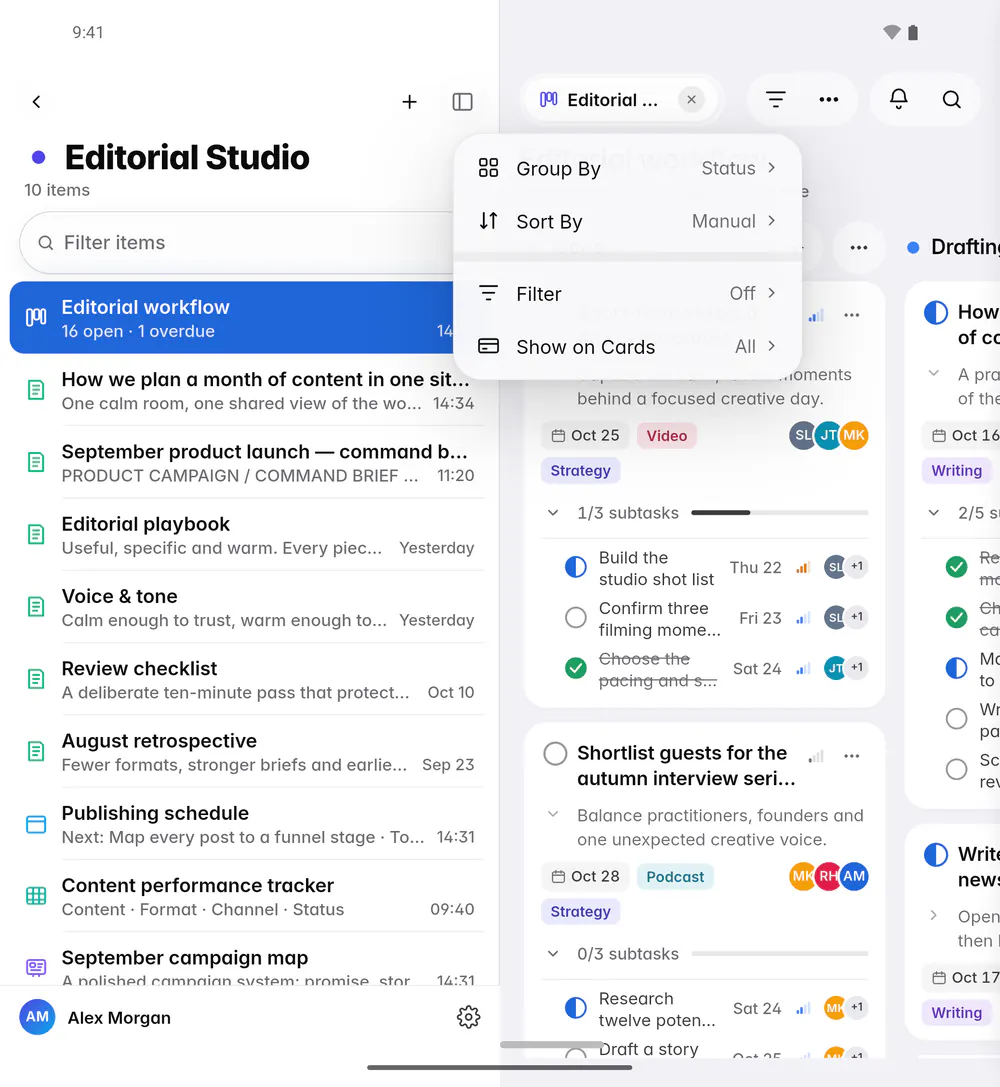The width and height of the screenshot is (1000, 1087).
Task: Open How we plan a month of content
Action: [249, 391]
